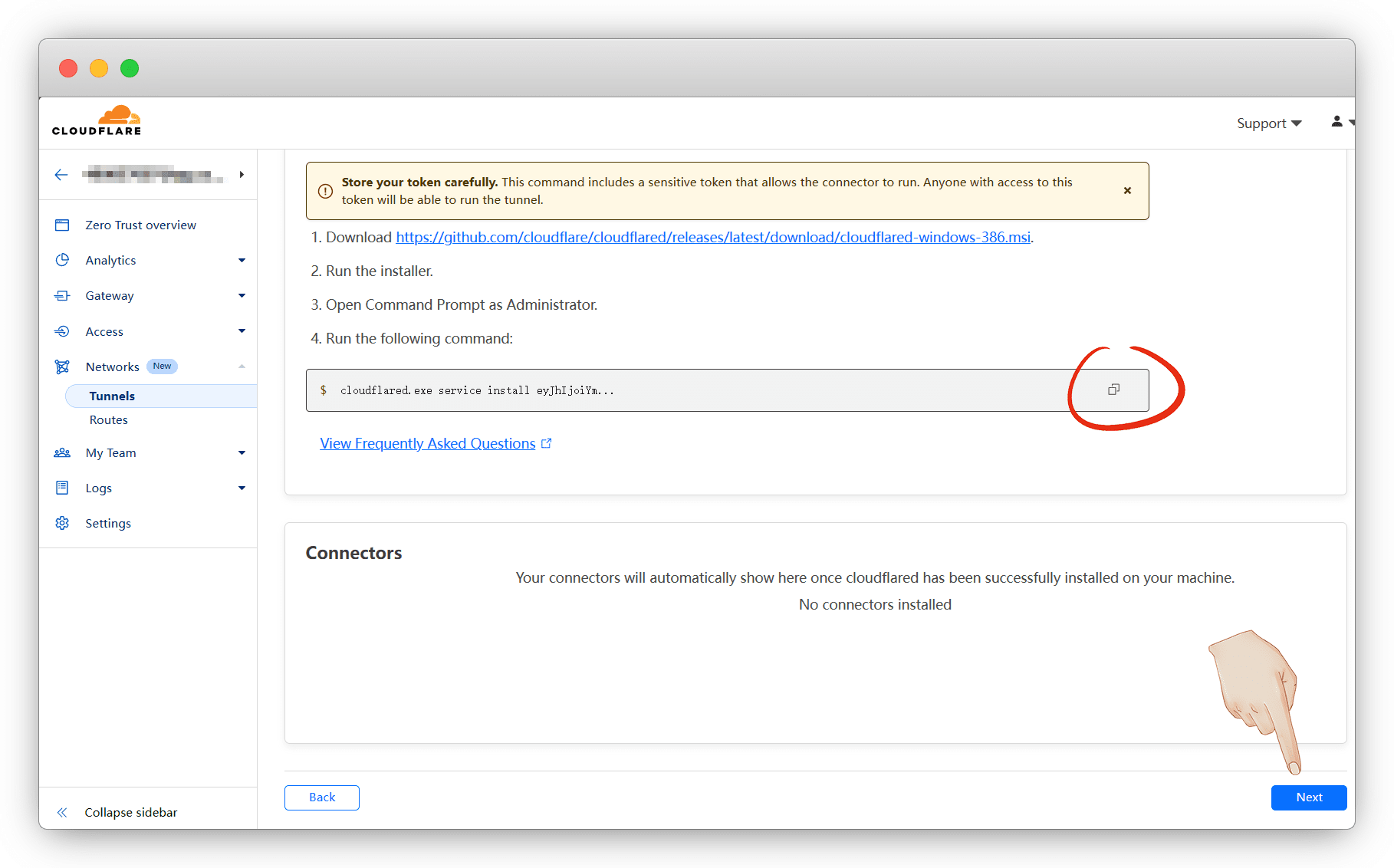Click the Next button
This screenshot has height=868, width=1394.
coord(1308,797)
